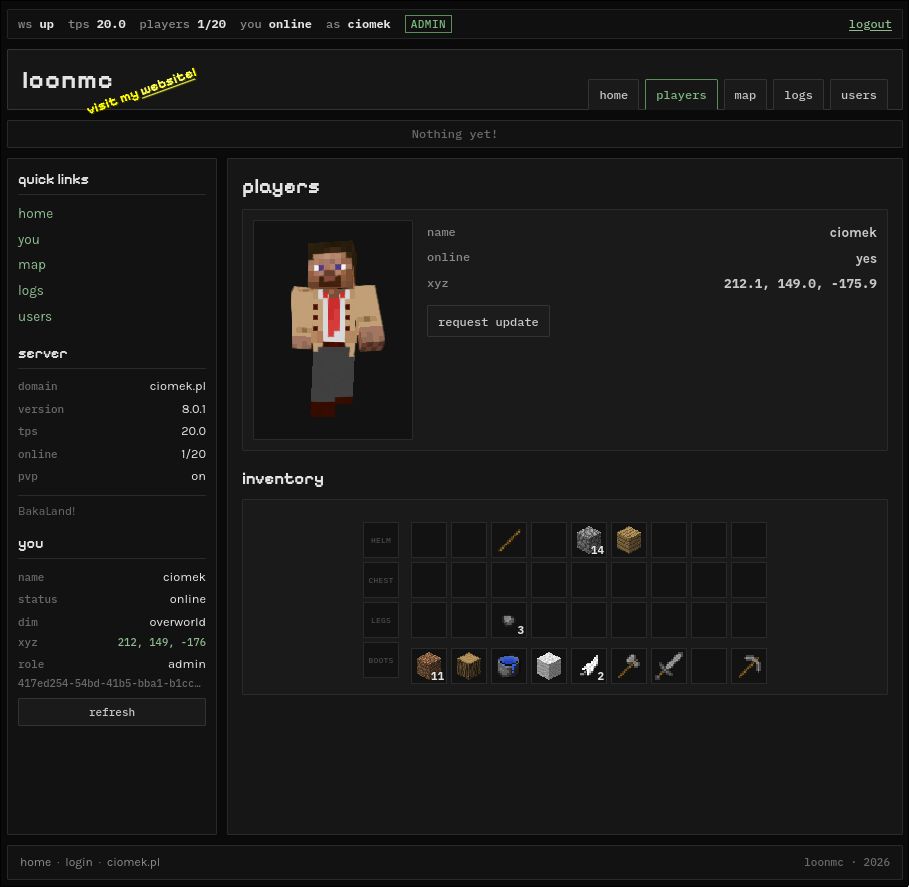Open the map quick link
Screen dimensions: 909x887
point(31,265)
